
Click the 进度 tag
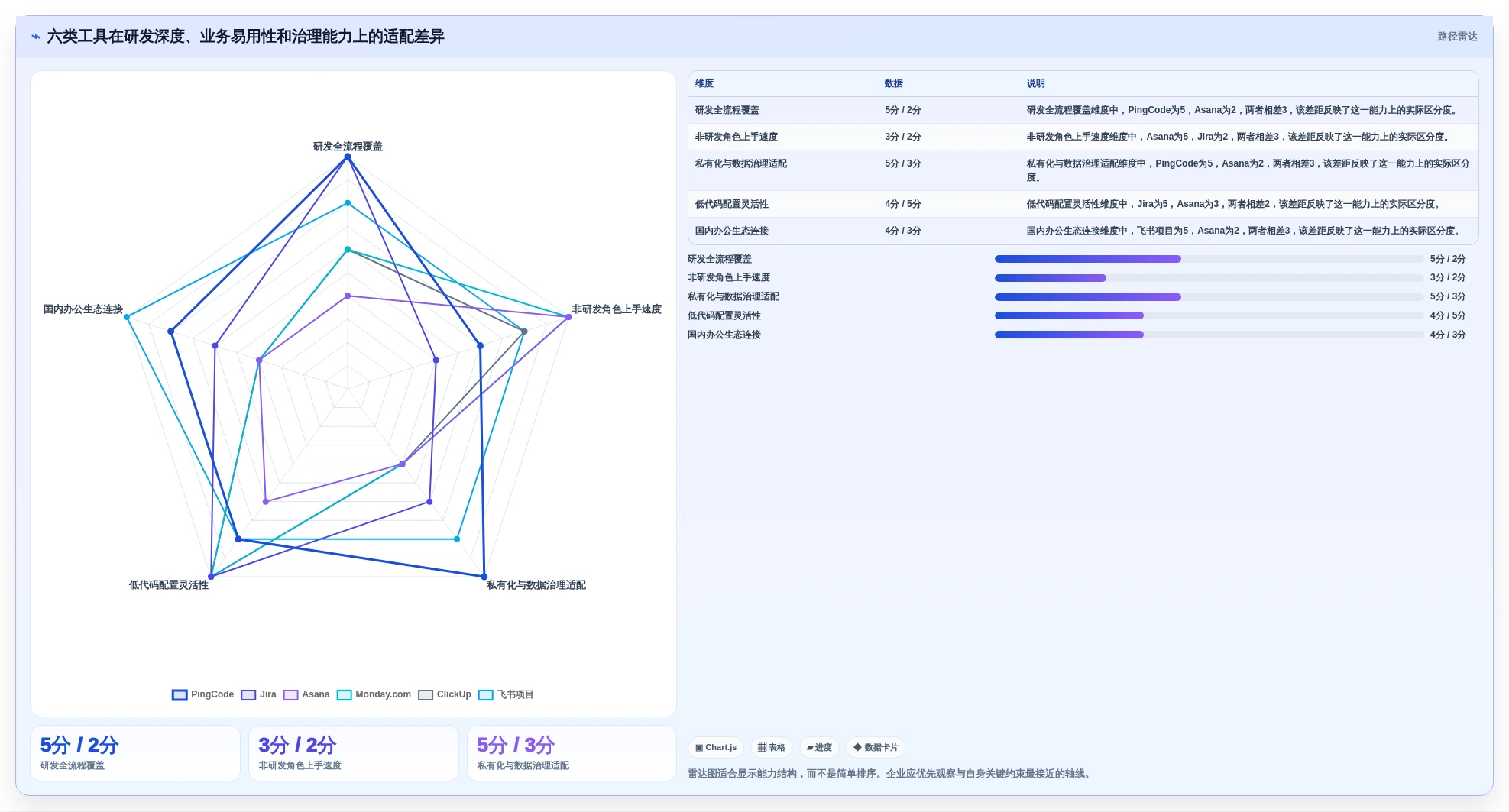(819, 748)
